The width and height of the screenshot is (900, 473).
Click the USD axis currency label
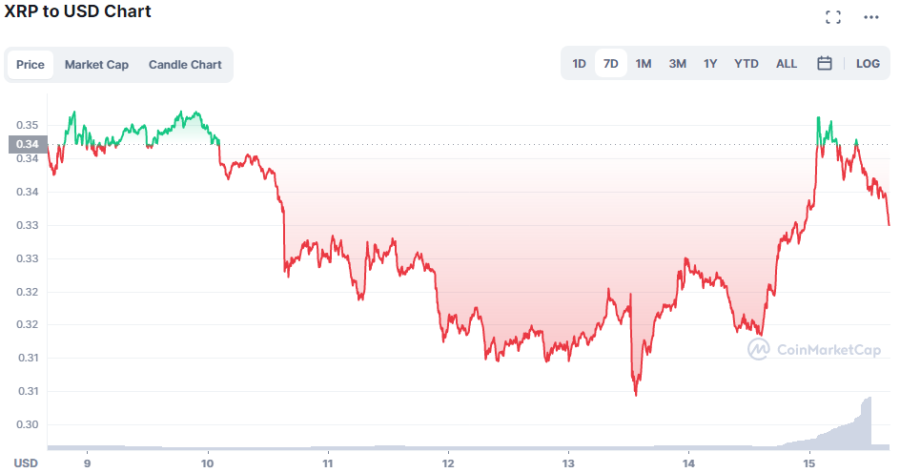coord(26,463)
